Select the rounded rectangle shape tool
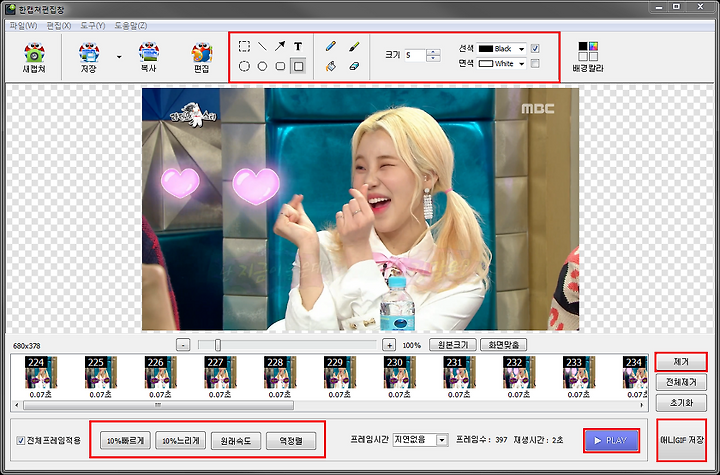 pos(280,66)
